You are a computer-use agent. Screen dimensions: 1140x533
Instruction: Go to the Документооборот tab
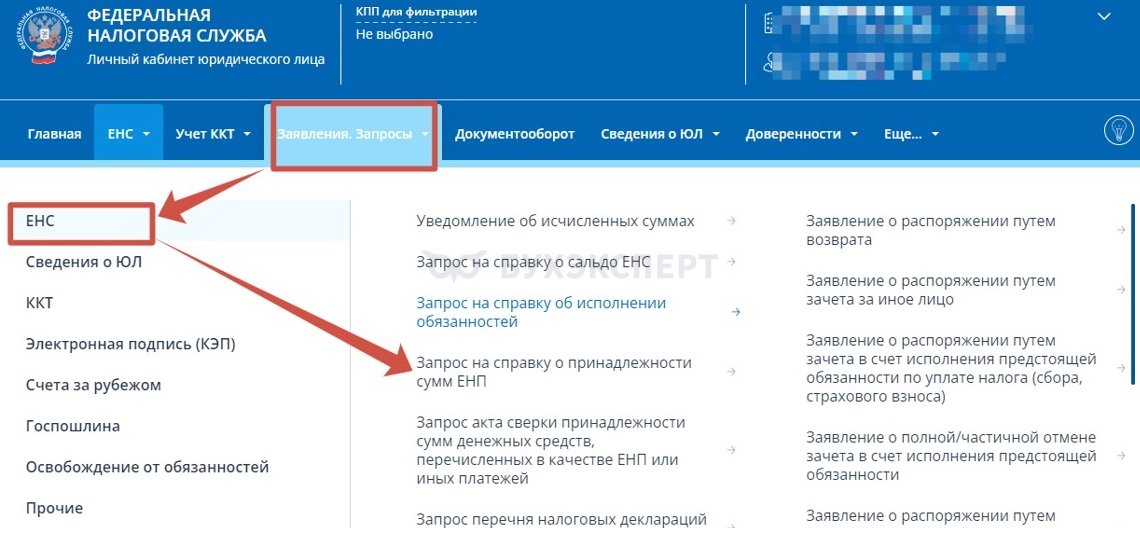(x=515, y=134)
